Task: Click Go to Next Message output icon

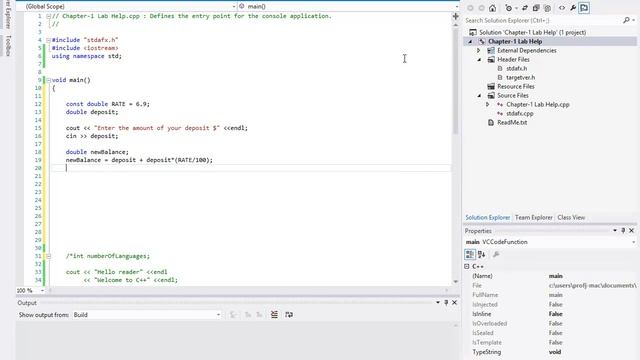Action: (259, 315)
